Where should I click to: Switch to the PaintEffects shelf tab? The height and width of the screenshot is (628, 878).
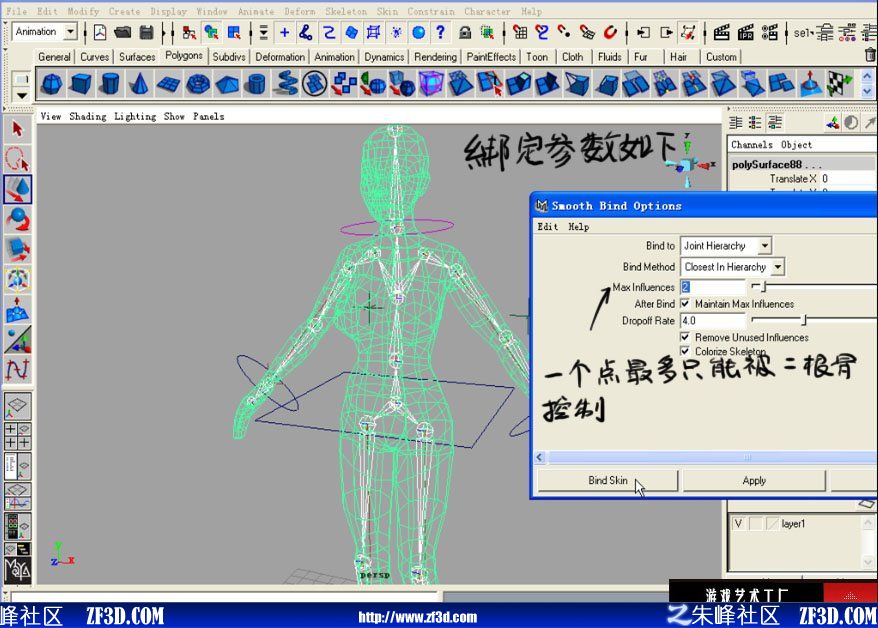(491, 57)
